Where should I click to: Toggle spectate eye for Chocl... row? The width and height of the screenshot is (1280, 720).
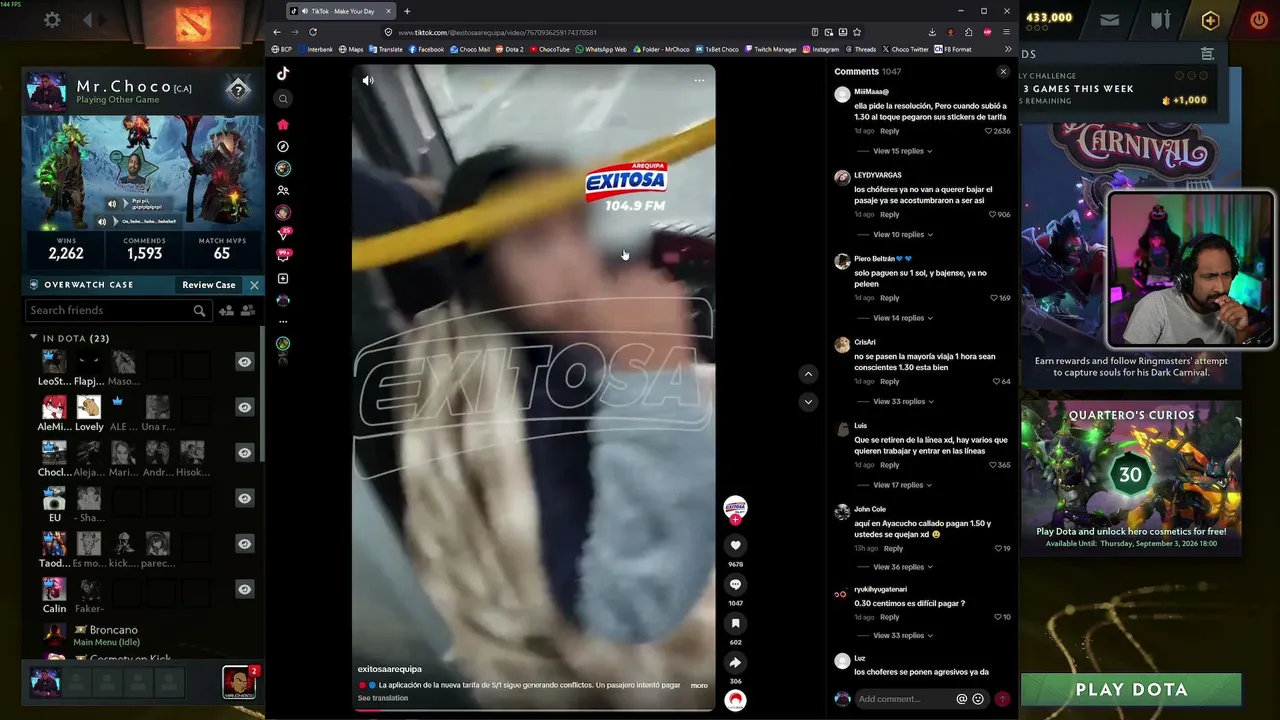coord(244,453)
